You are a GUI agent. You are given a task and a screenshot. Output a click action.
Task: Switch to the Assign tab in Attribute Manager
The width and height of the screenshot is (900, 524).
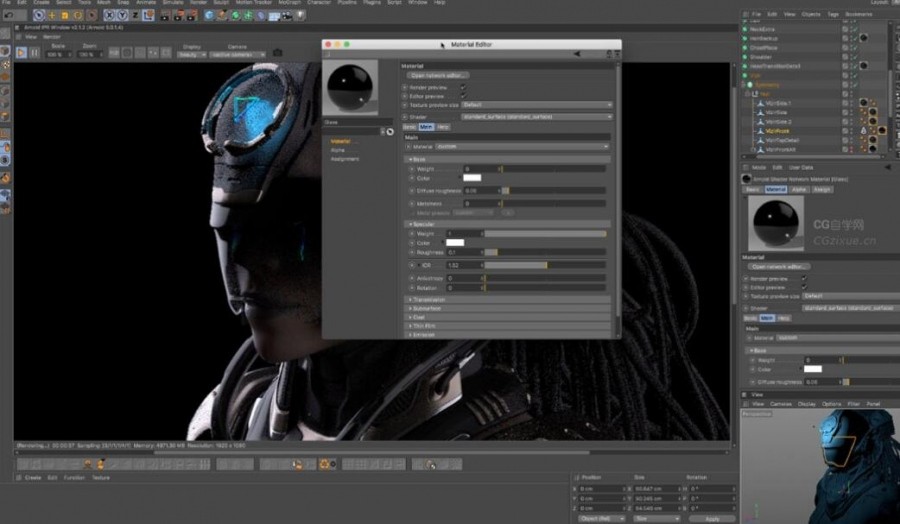click(823, 189)
